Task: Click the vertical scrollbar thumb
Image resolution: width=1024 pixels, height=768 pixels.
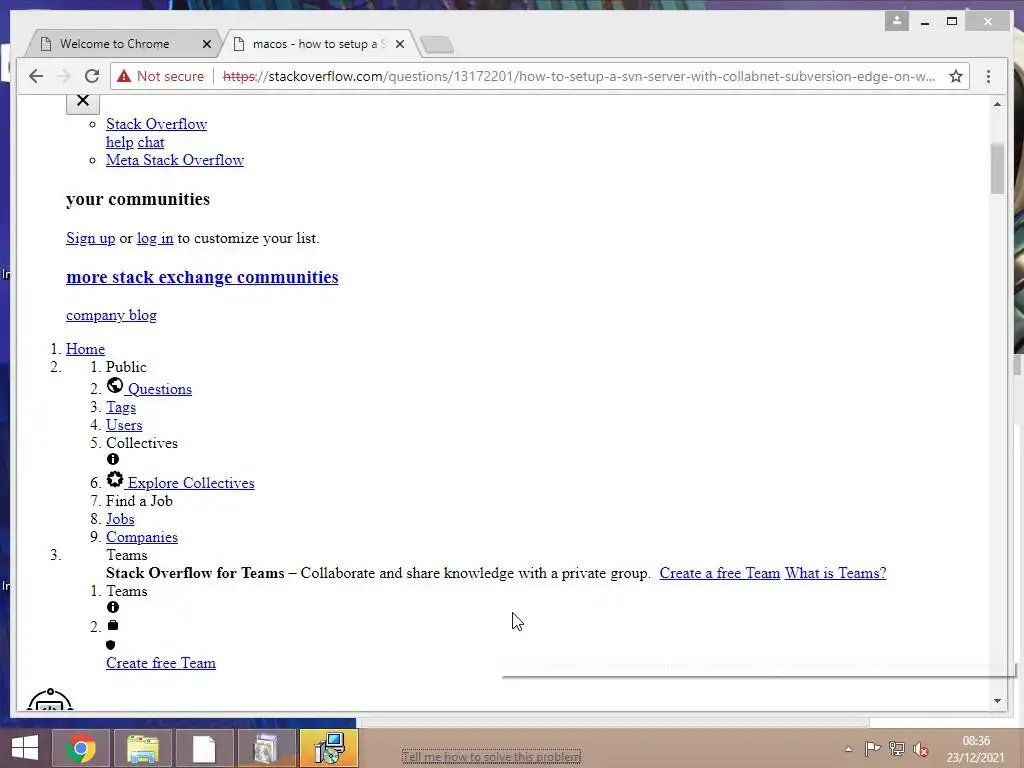Action: coord(997,168)
